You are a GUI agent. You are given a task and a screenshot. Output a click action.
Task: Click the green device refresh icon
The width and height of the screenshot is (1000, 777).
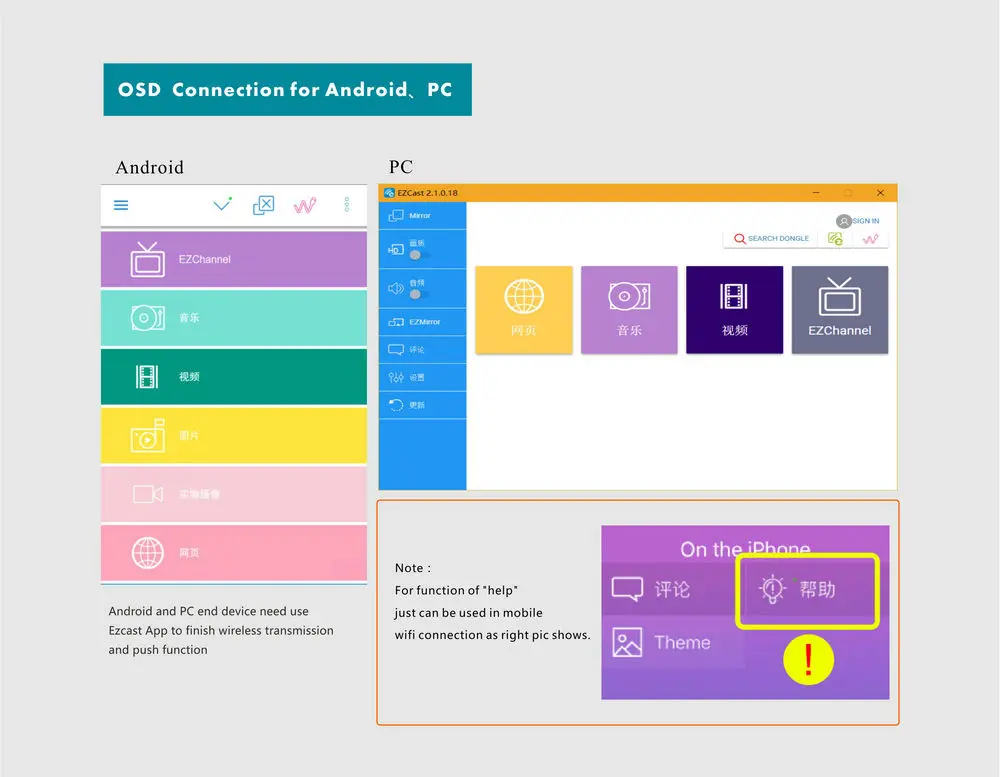[835, 239]
